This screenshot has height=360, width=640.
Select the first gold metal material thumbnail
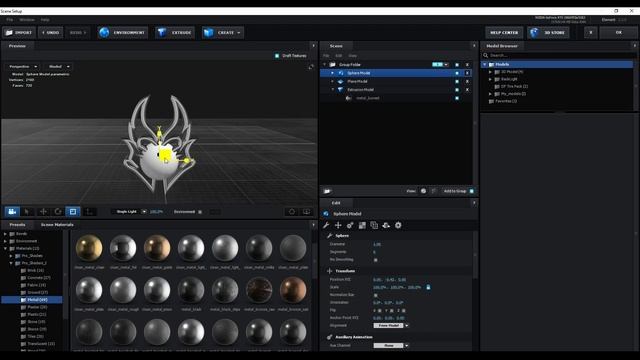[x=89, y=248]
